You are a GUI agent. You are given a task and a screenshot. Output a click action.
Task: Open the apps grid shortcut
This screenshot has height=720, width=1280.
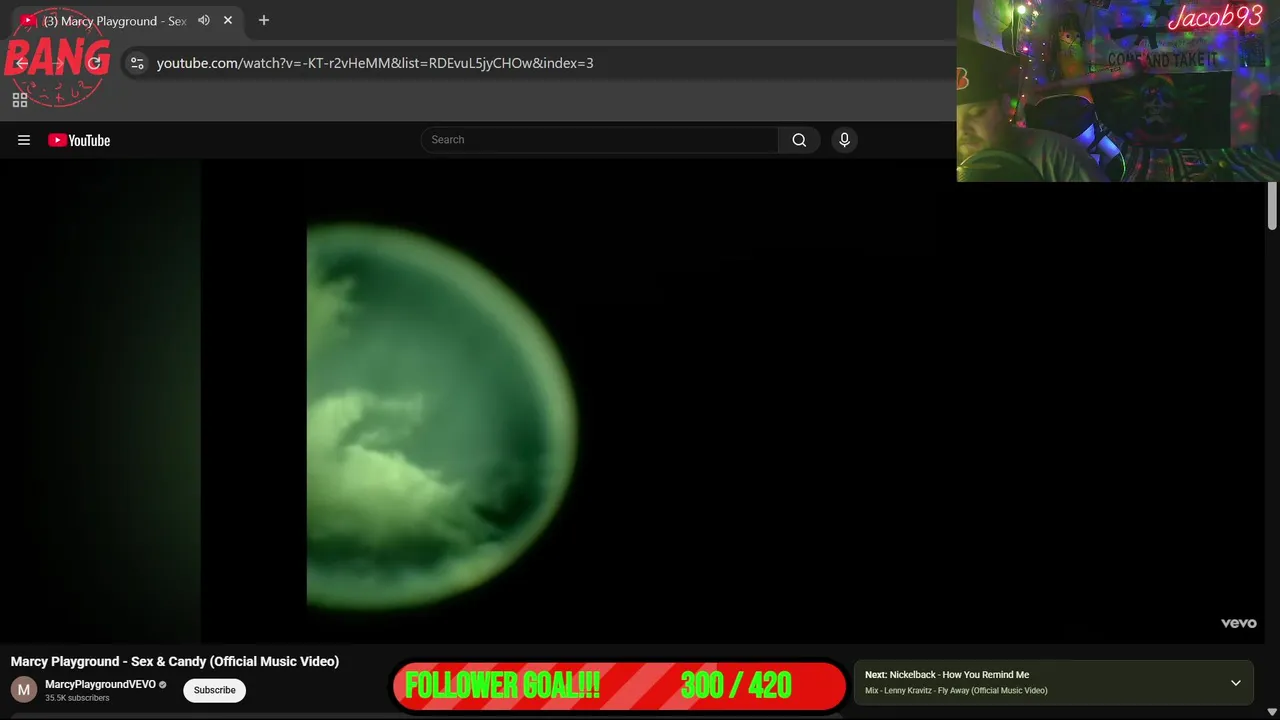tap(20, 100)
